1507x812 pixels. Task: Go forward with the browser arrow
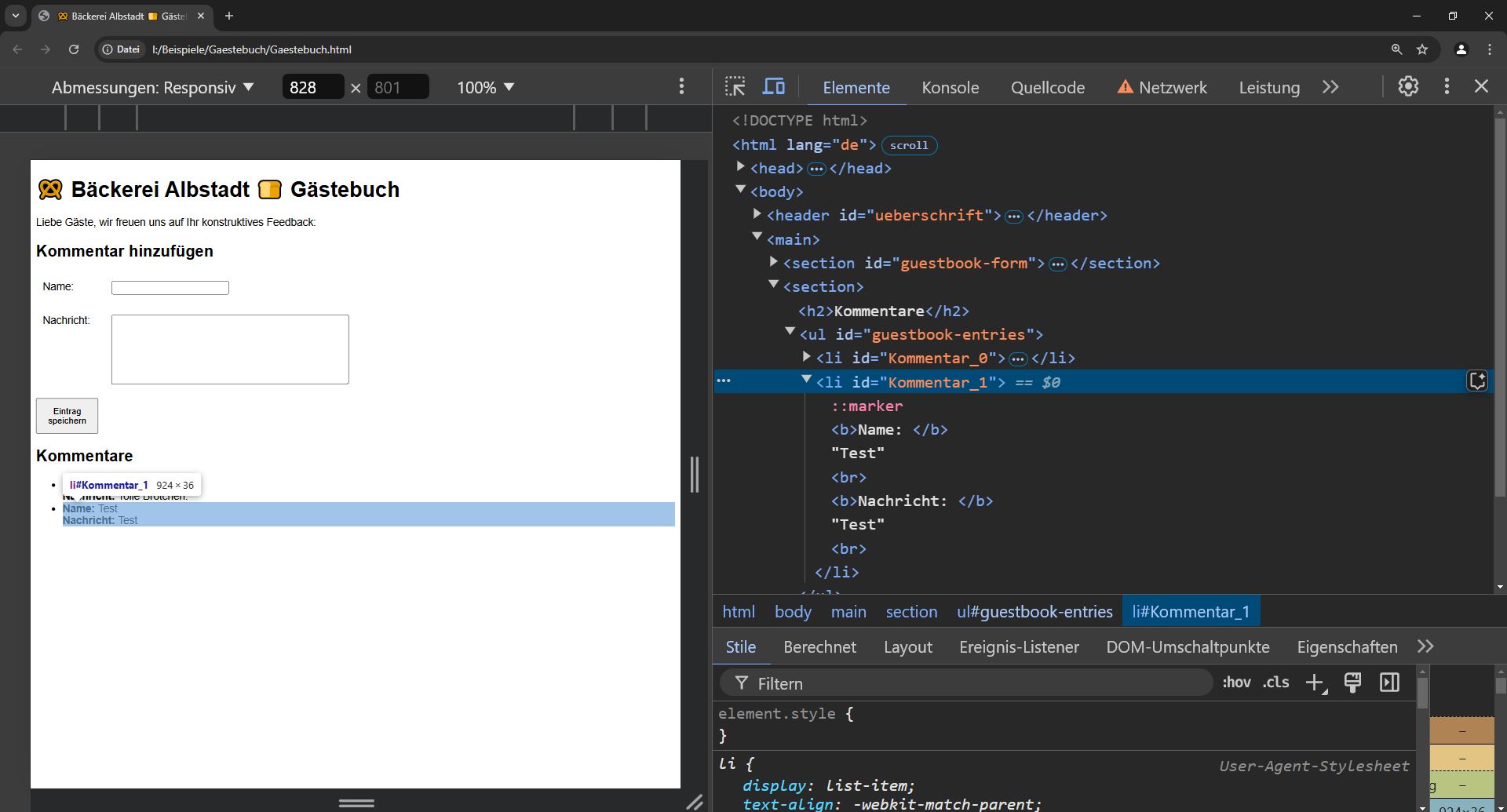point(46,49)
